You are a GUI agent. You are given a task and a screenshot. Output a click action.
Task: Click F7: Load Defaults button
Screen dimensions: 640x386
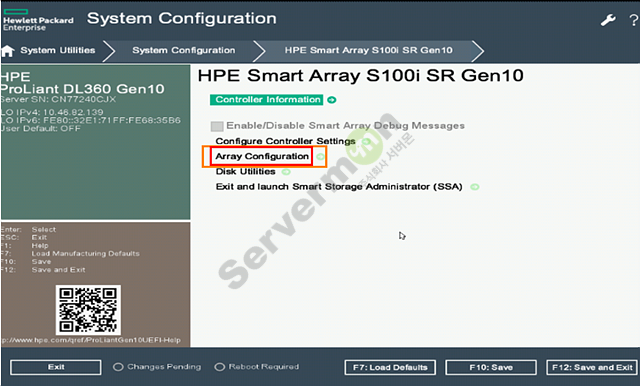(x=390, y=367)
